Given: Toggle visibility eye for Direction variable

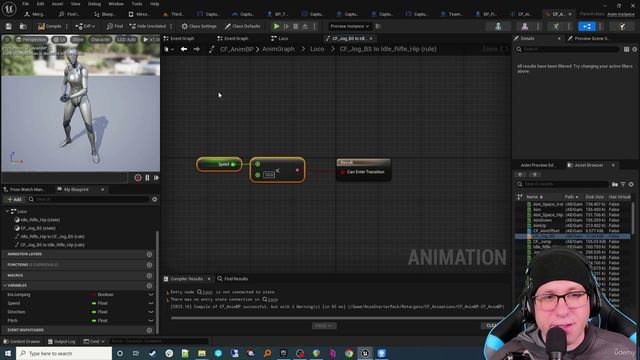Looking at the screenshot, I should (x=151, y=312).
